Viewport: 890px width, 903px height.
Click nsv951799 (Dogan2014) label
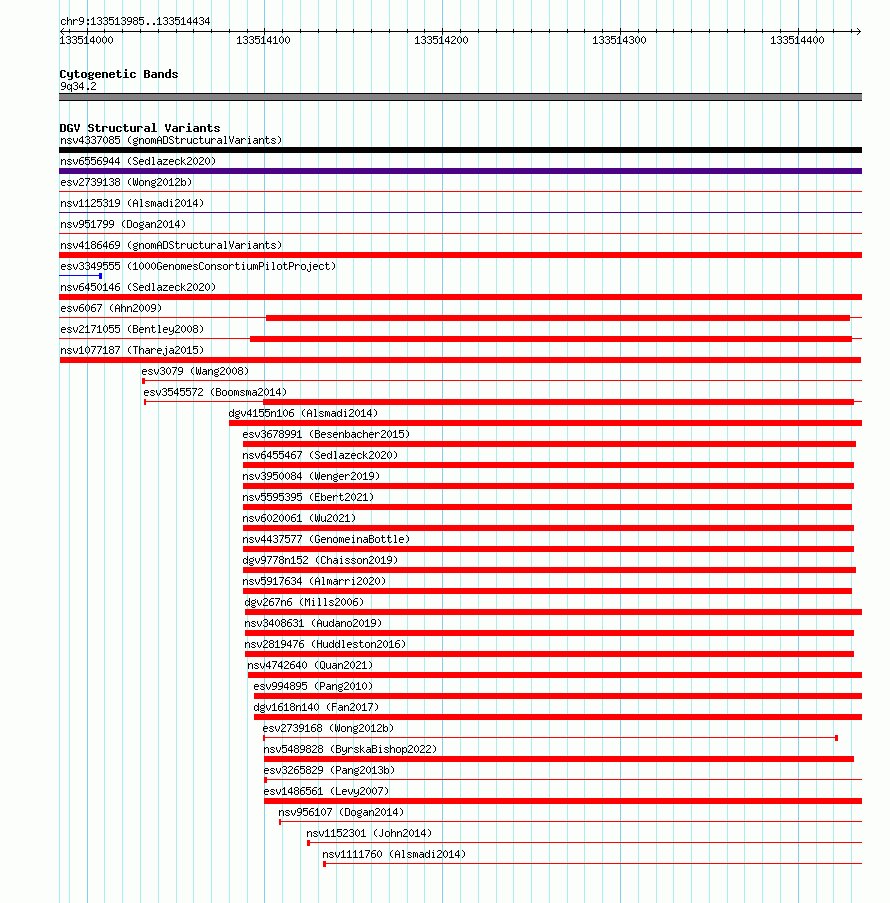click(123, 225)
